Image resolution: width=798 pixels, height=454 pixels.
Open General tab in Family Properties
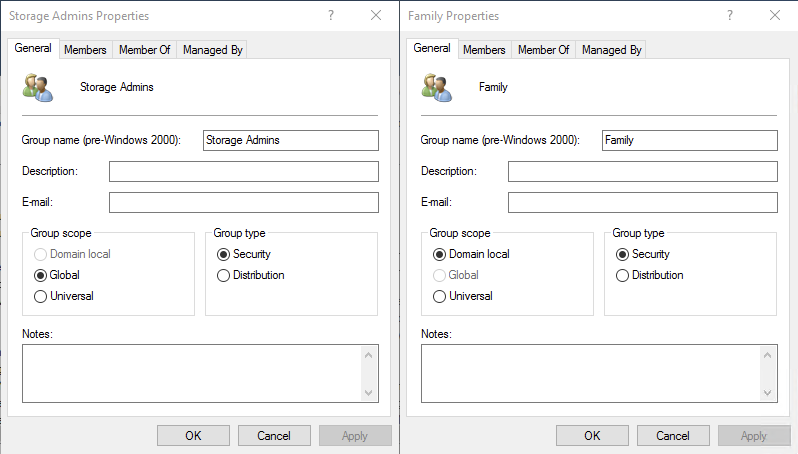coord(432,48)
